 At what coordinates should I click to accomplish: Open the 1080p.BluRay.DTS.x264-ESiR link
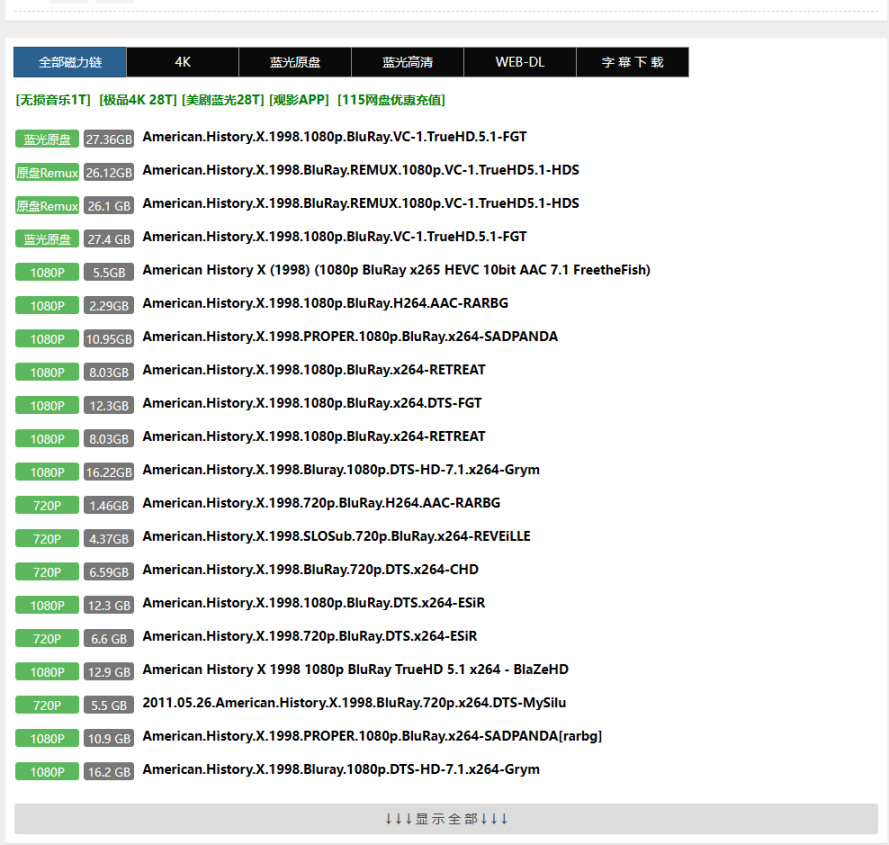(314, 603)
